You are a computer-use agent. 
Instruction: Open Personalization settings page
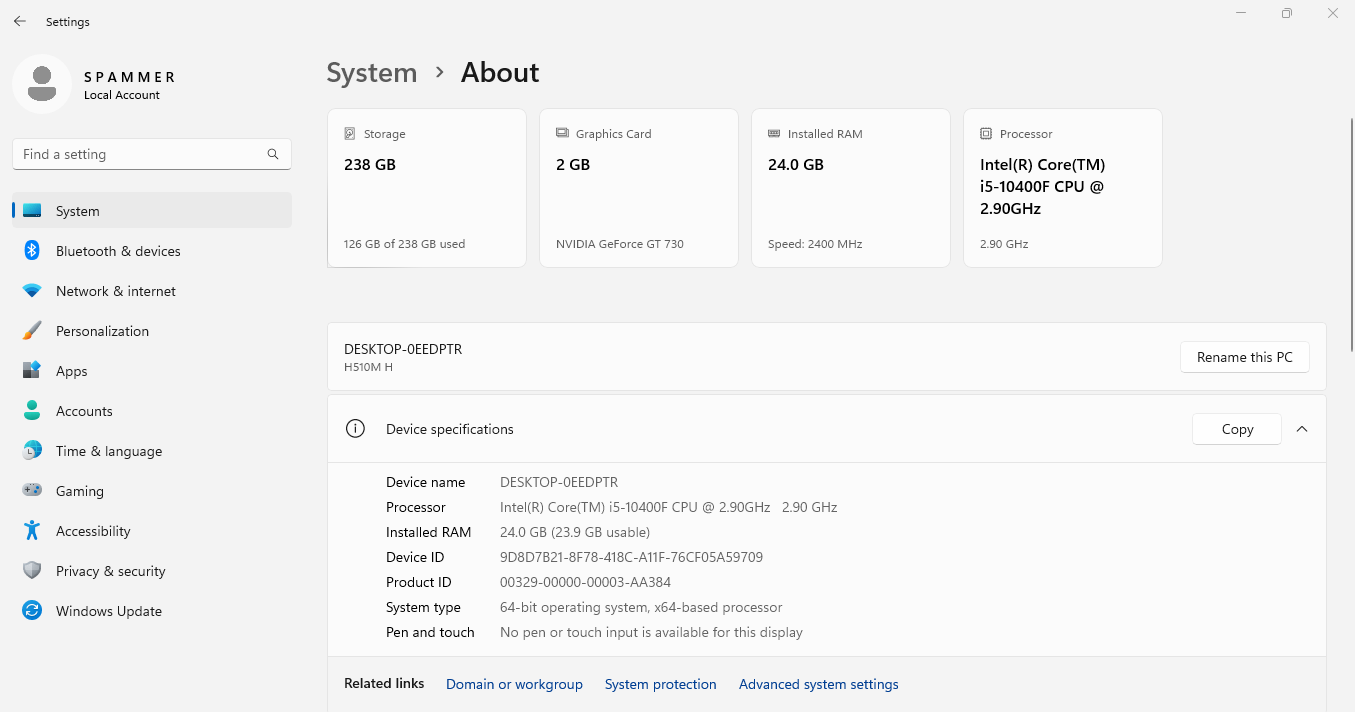(152, 331)
